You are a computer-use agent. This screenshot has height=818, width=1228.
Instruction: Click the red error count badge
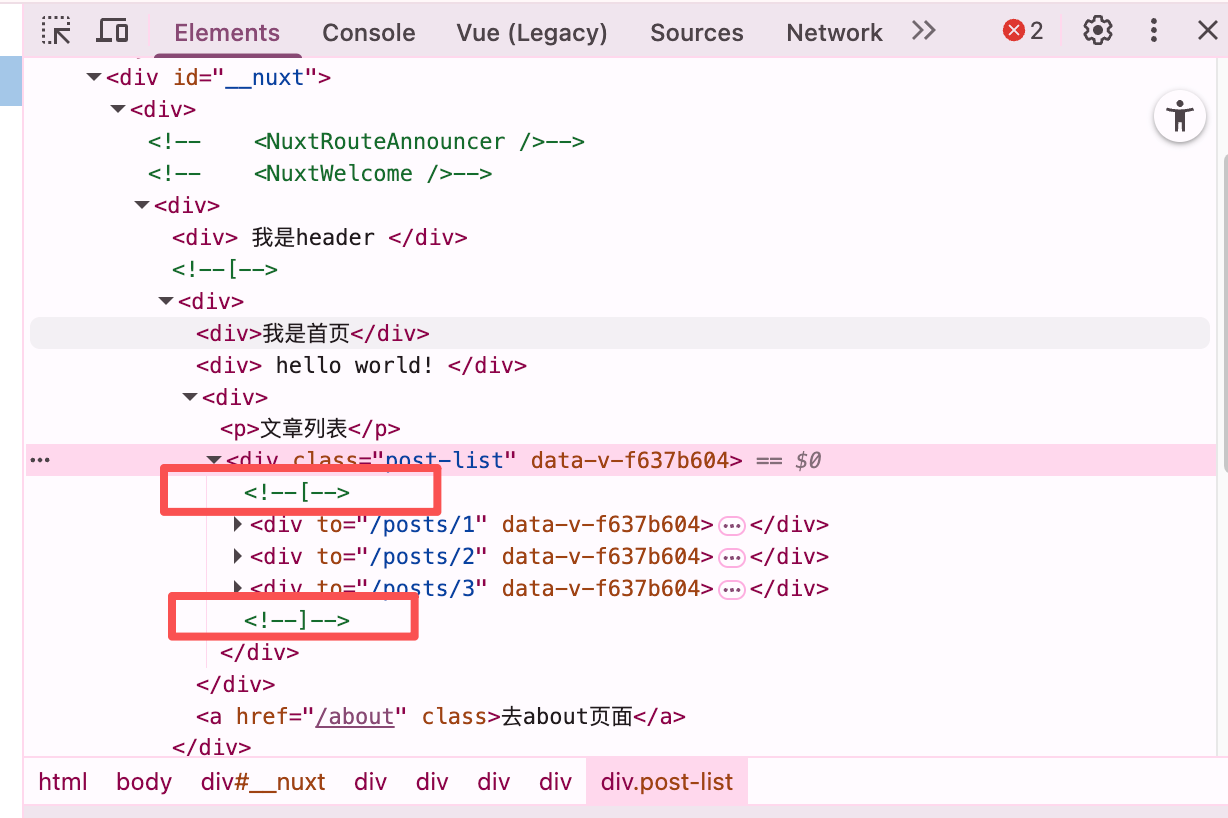pyautogui.click(x=1023, y=31)
